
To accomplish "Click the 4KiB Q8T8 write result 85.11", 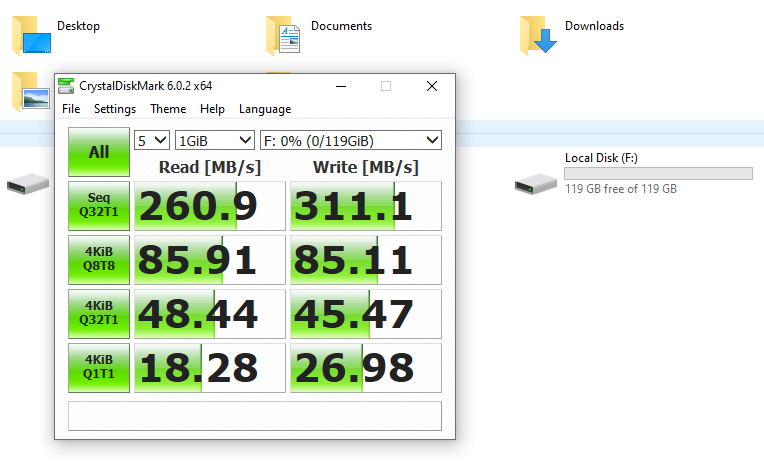I will coord(366,260).
